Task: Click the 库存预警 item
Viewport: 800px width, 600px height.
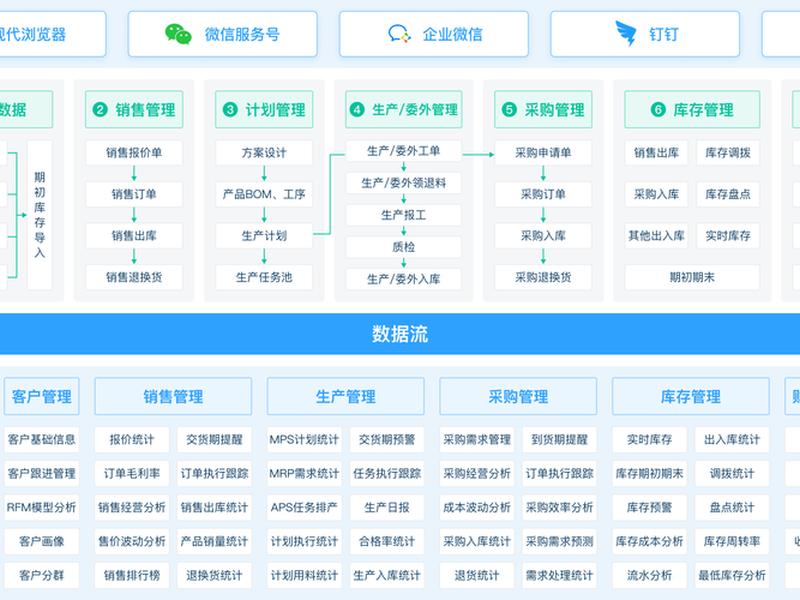Action: pyautogui.click(x=649, y=507)
